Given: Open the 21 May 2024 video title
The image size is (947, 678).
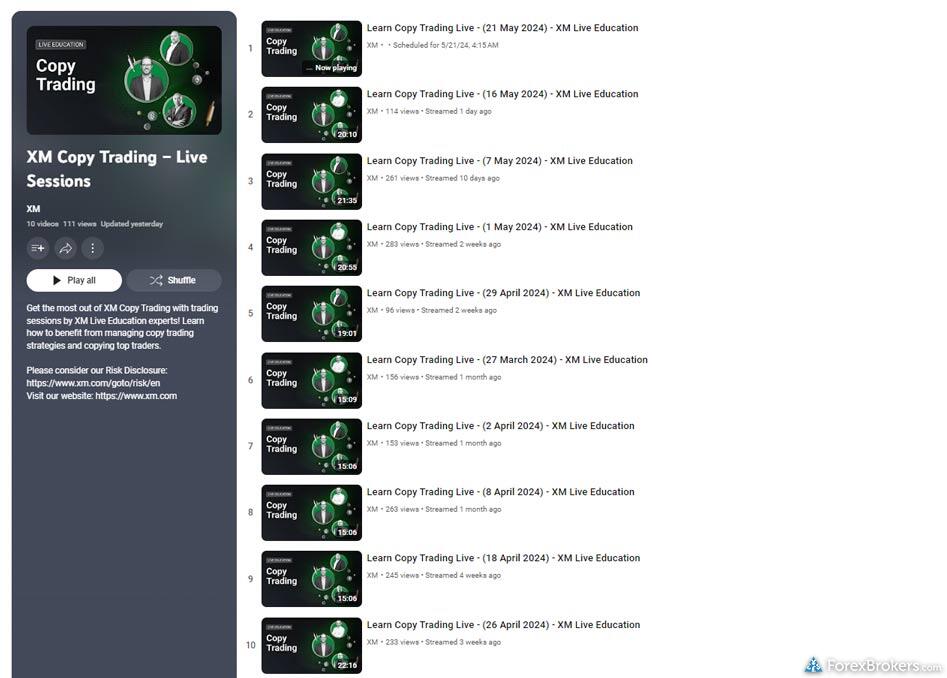Looking at the screenshot, I should click(x=502, y=28).
